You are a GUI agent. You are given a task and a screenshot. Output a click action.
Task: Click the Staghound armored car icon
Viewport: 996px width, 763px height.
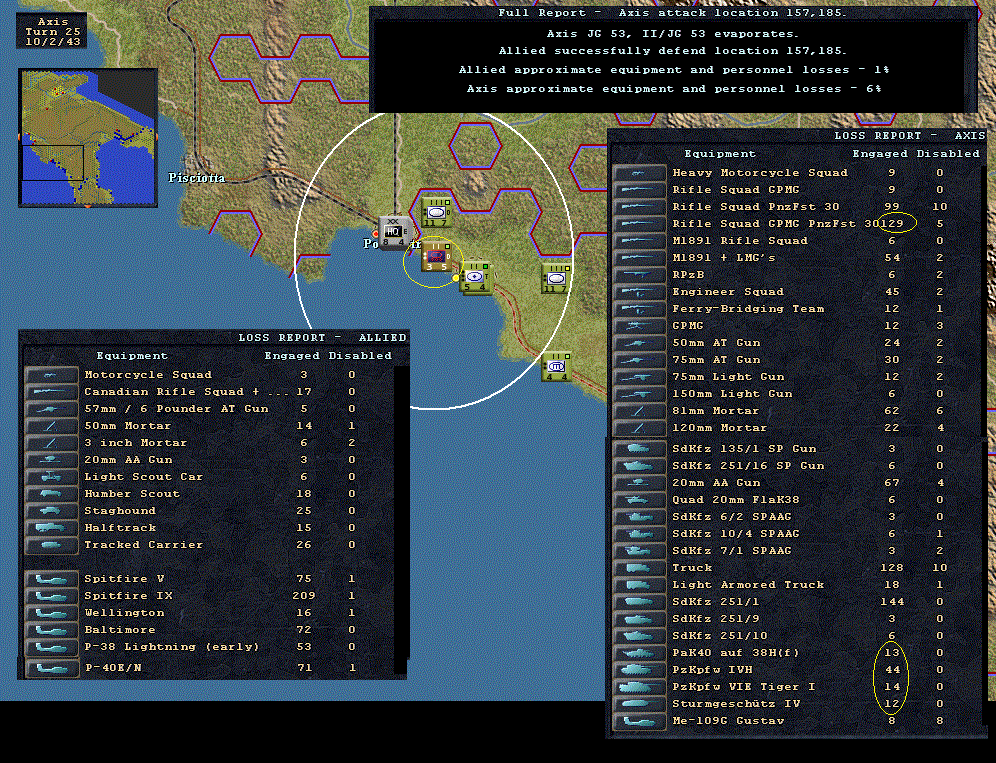tap(51, 511)
